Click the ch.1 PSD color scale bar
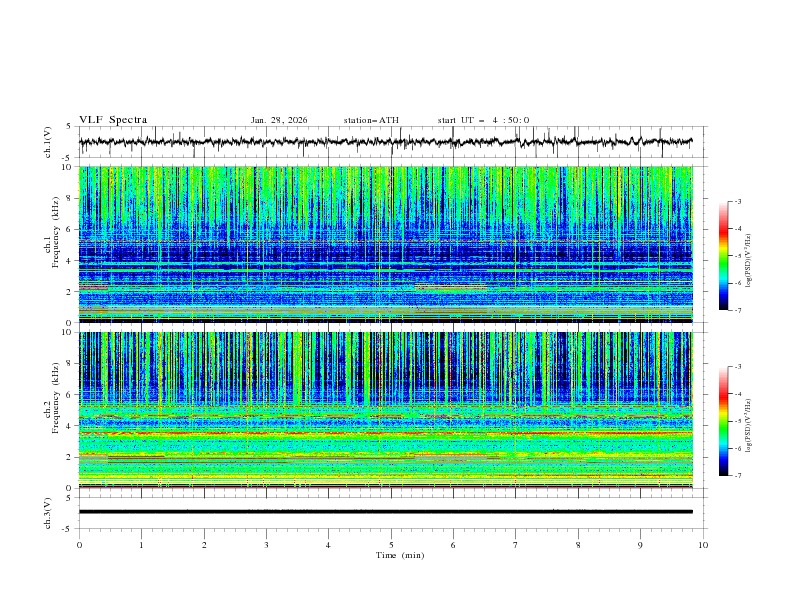The width and height of the screenshot is (792, 612). coord(723,256)
